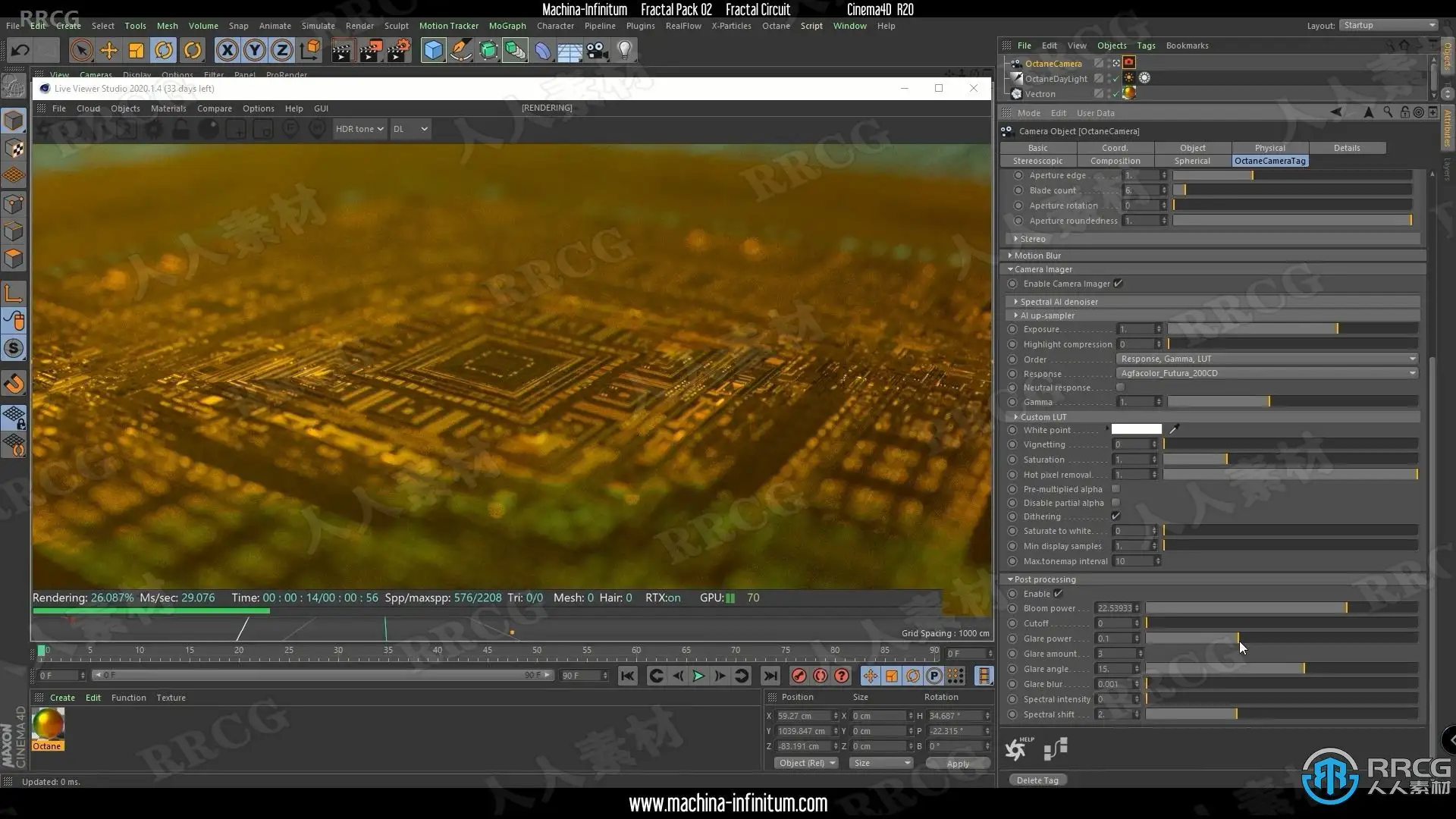Disable the Enable Camera Imager checkbox

1118,284
